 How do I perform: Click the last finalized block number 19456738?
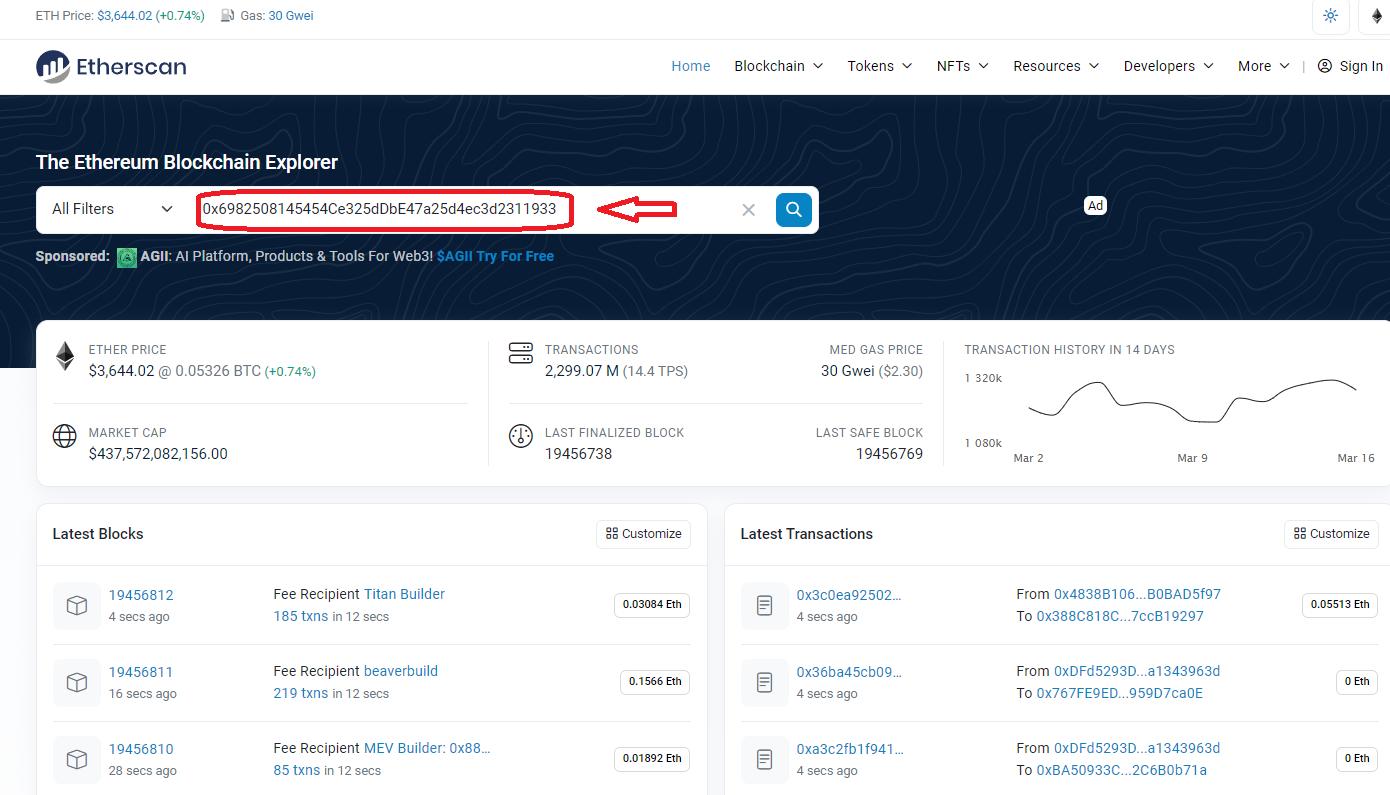click(x=578, y=454)
